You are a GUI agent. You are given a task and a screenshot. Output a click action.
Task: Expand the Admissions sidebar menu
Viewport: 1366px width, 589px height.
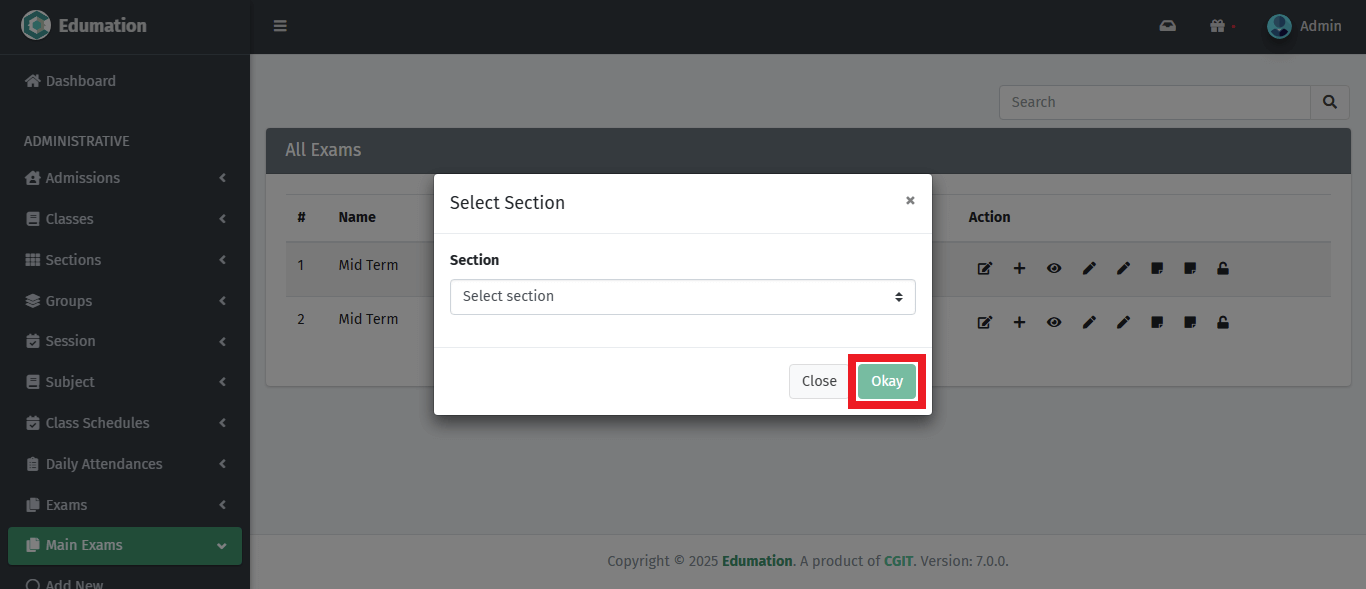point(125,178)
